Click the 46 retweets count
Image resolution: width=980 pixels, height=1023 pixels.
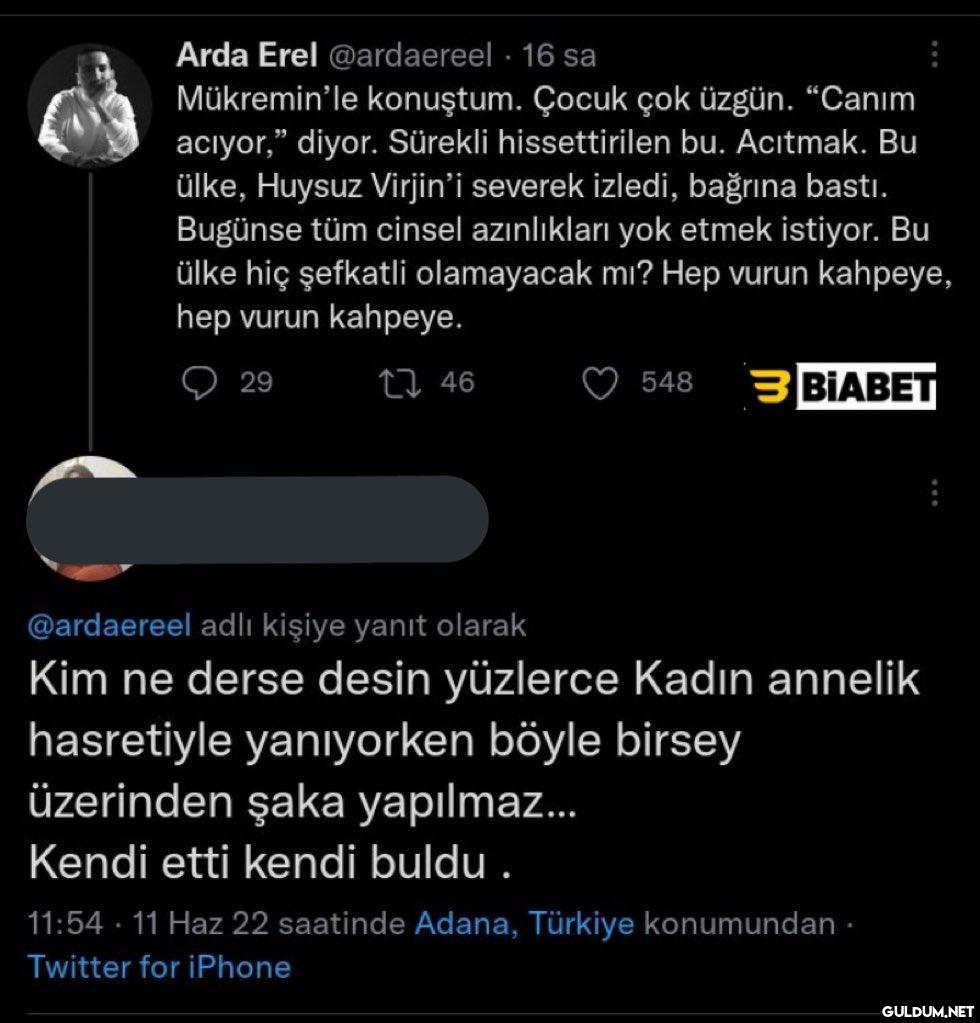[x=457, y=382]
